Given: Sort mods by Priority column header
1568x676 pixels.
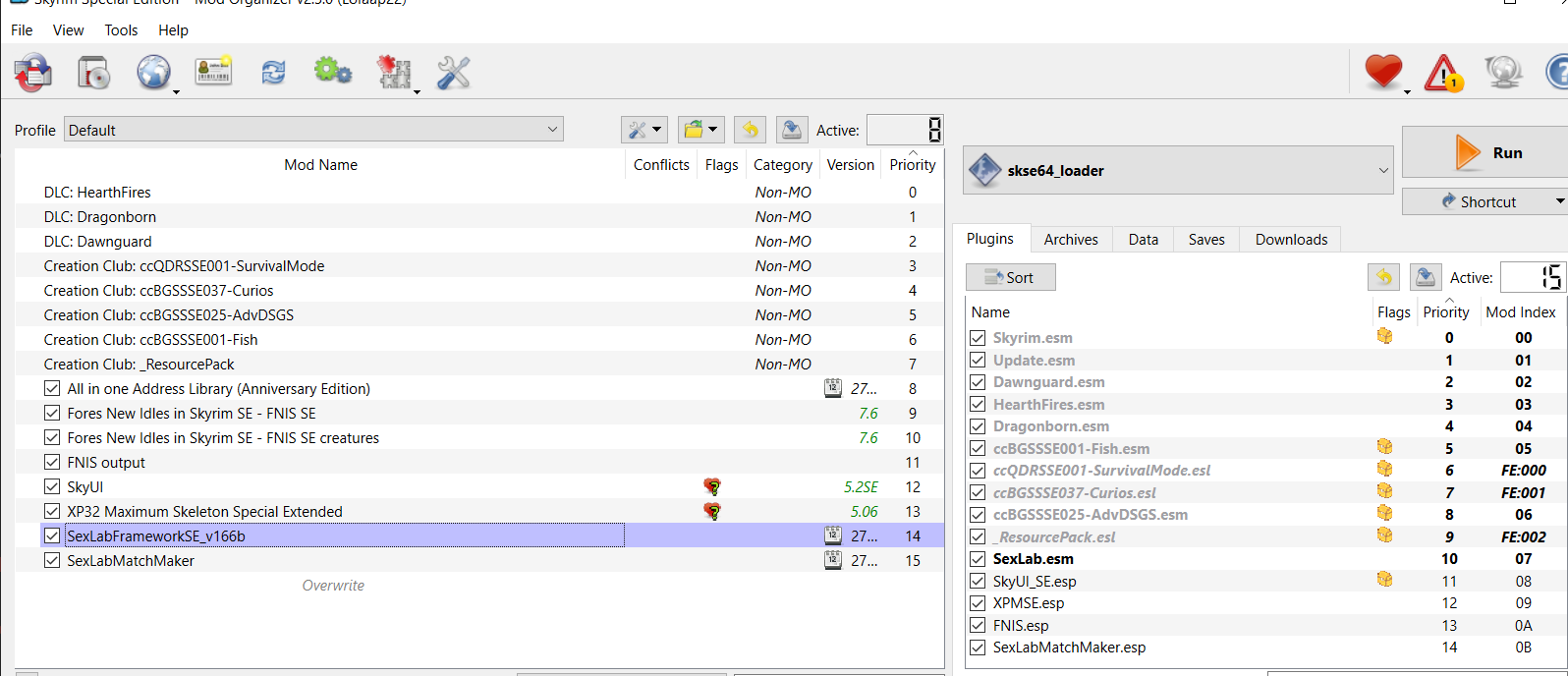Looking at the screenshot, I should (913, 164).
